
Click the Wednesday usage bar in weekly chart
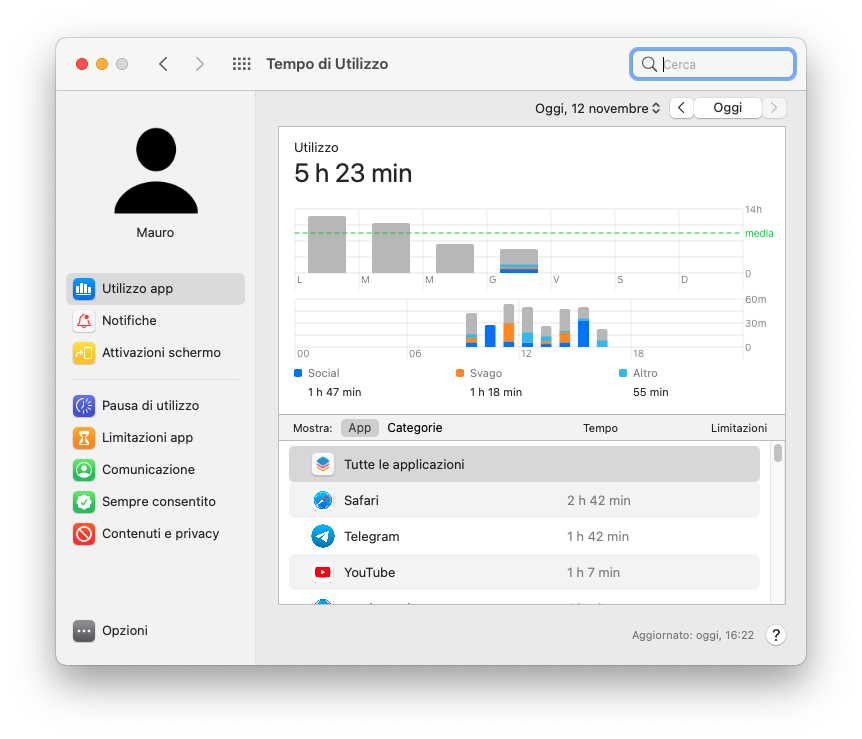455,258
